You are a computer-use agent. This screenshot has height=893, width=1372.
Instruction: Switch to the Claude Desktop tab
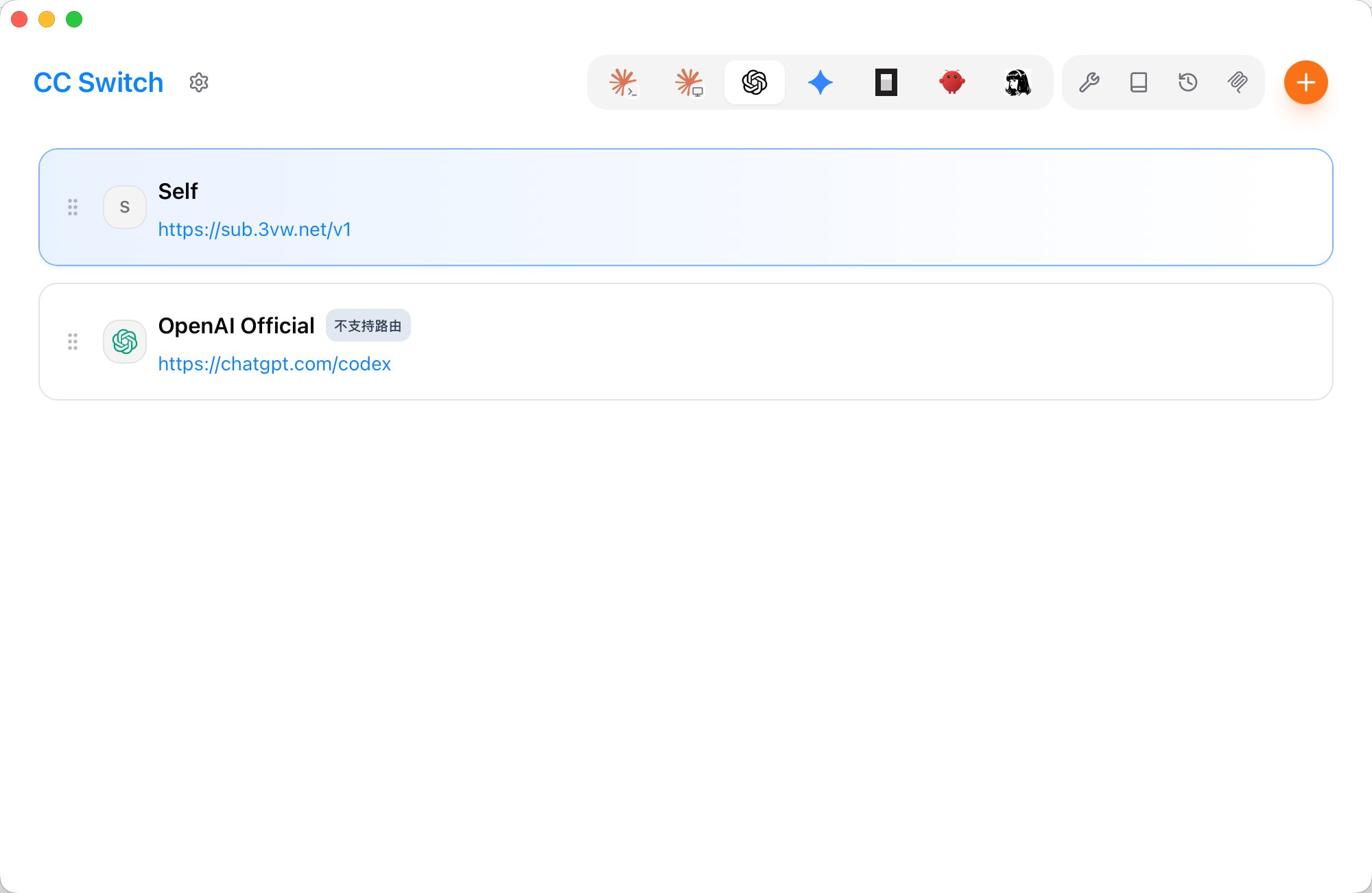689,82
